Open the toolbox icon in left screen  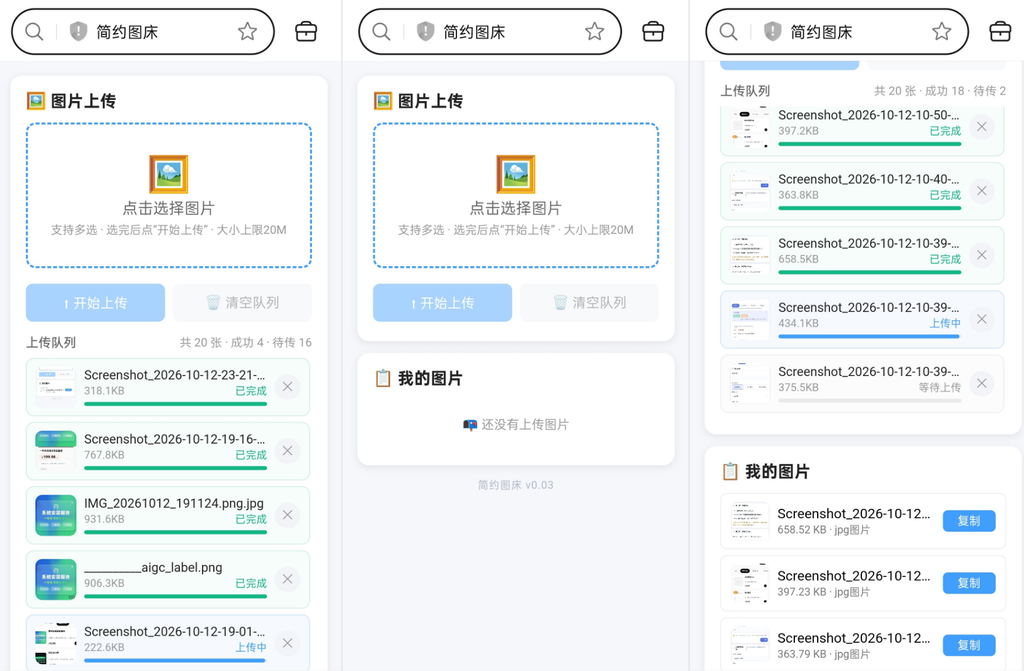pyautogui.click(x=306, y=31)
